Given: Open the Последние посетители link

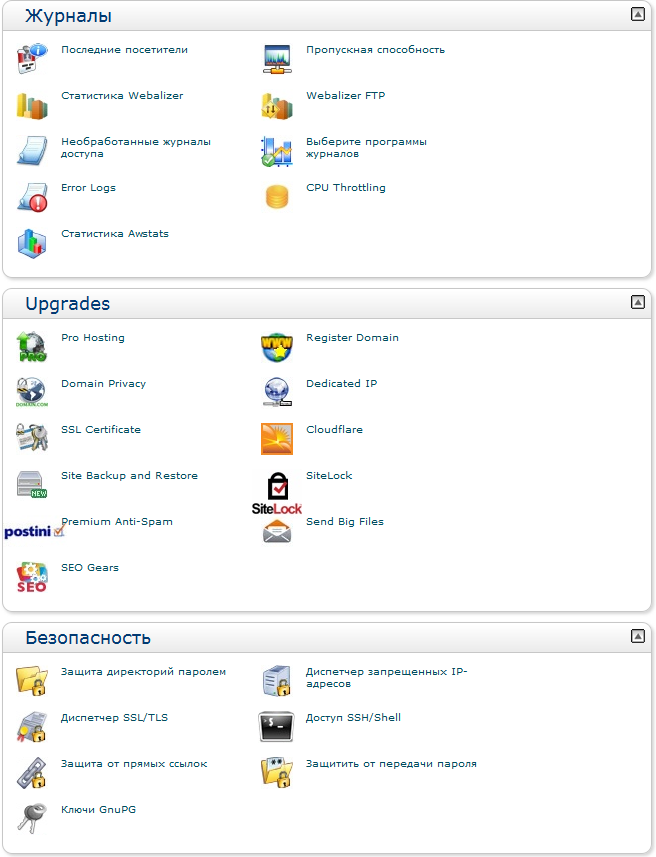Looking at the screenshot, I should point(124,50).
